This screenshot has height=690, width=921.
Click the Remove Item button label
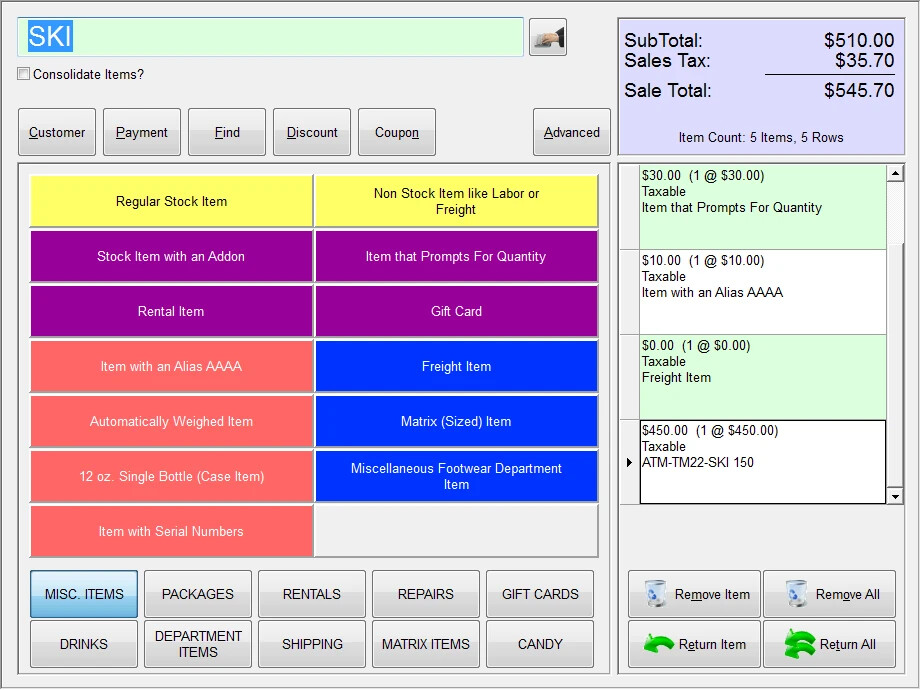click(x=712, y=594)
